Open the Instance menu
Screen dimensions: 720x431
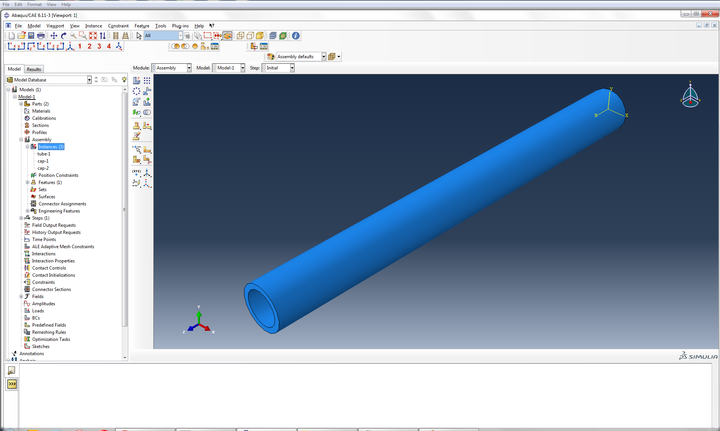coord(93,26)
